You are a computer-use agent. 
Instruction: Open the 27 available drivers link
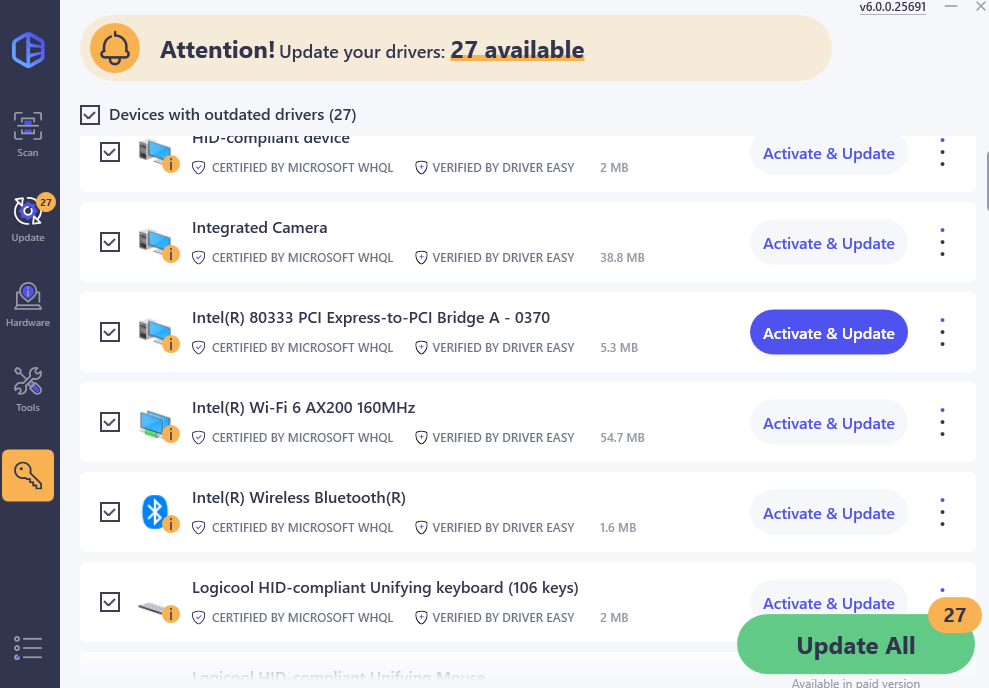coord(517,49)
